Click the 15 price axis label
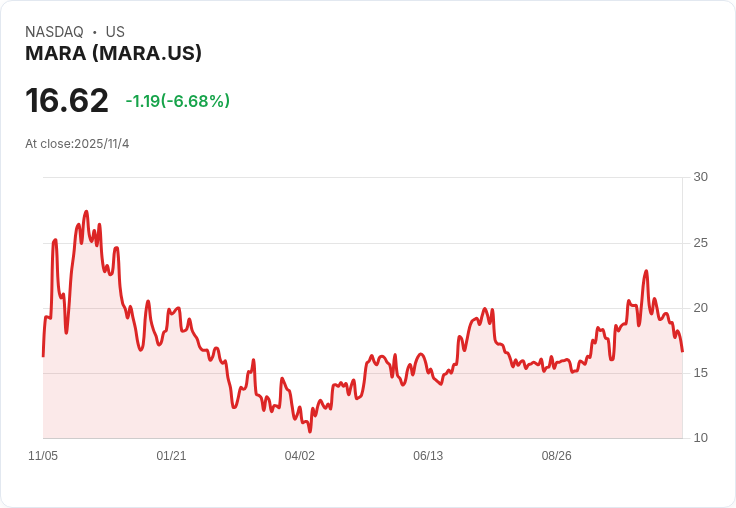This screenshot has height=508, width=736. [700, 373]
